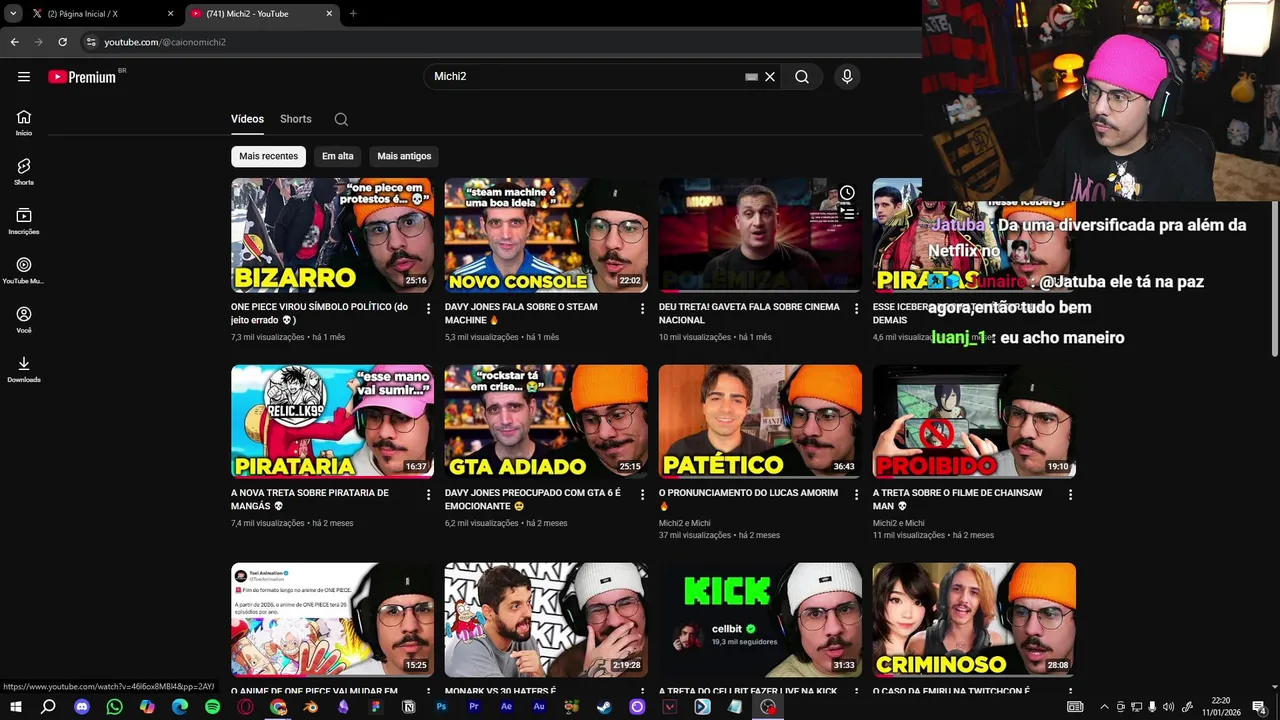Open the Você sidebar section
1280x720 pixels.
pyautogui.click(x=24, y=320)
